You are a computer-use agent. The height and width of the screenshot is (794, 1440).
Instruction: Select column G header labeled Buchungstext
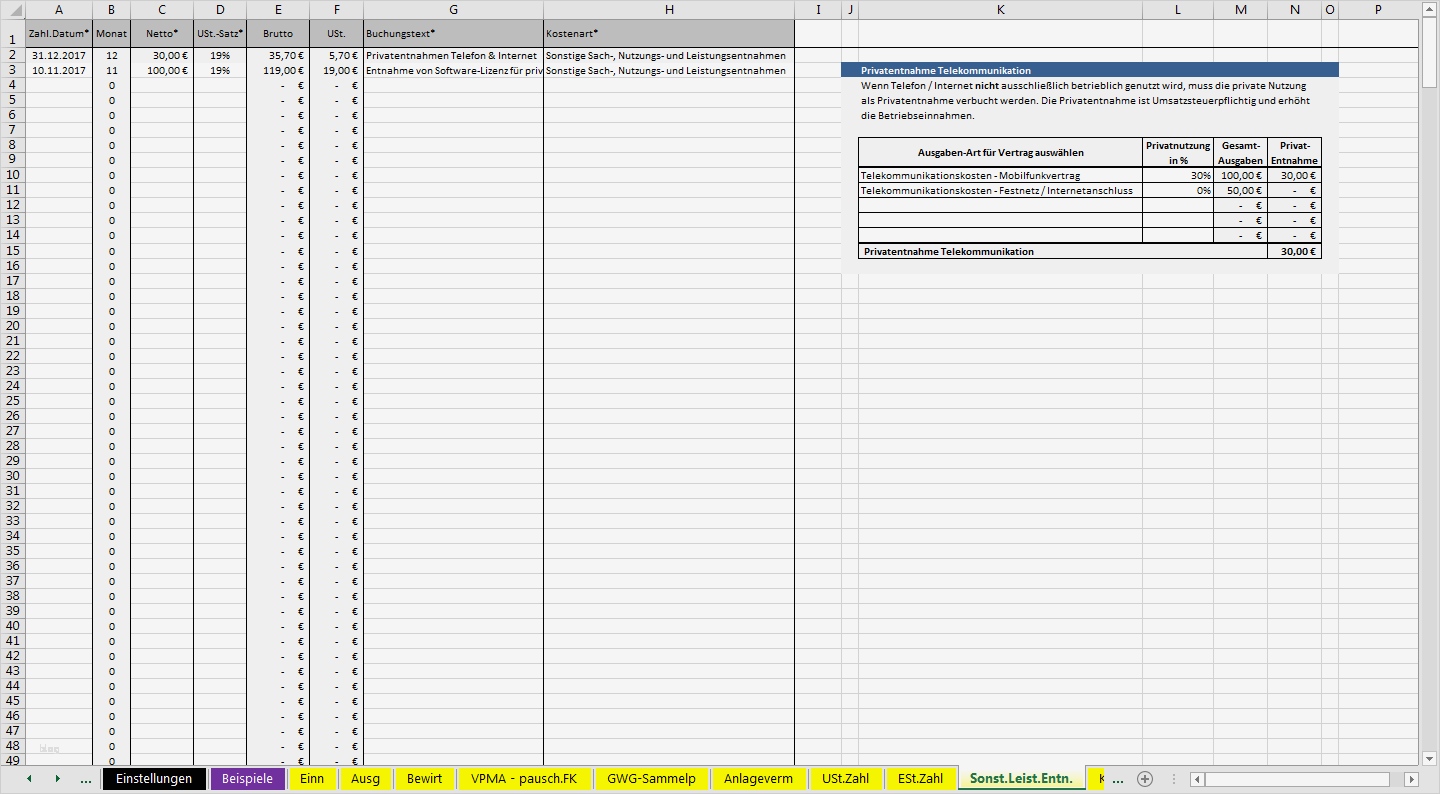click(453, 9)
